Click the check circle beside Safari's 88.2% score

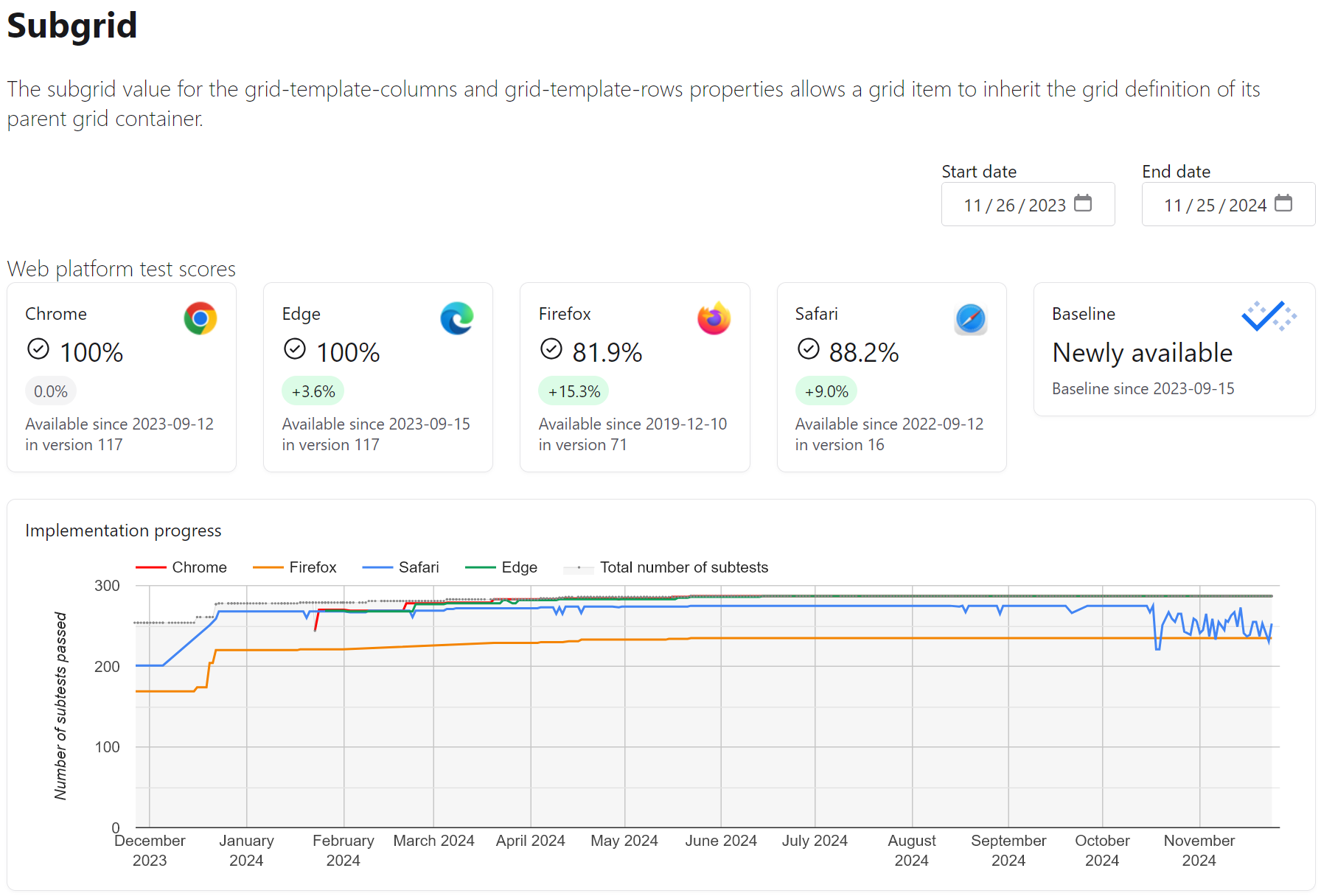click(809, 349)
